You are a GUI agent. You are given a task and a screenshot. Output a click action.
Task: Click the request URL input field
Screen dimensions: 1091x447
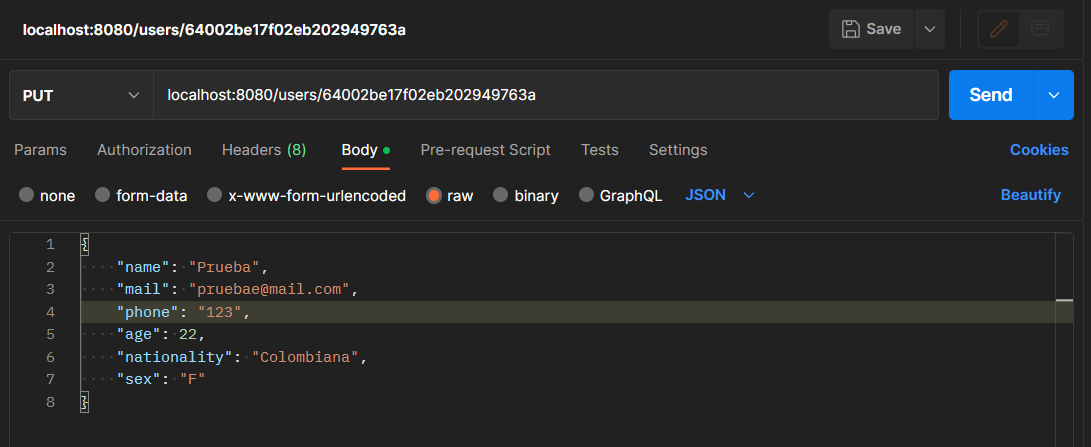click(546, 95)
